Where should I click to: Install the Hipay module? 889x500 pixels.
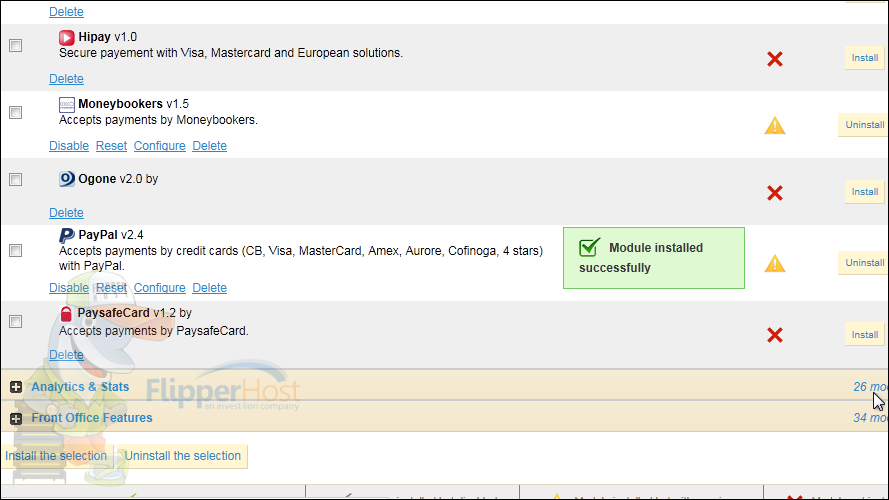click(x=865, y=58)
